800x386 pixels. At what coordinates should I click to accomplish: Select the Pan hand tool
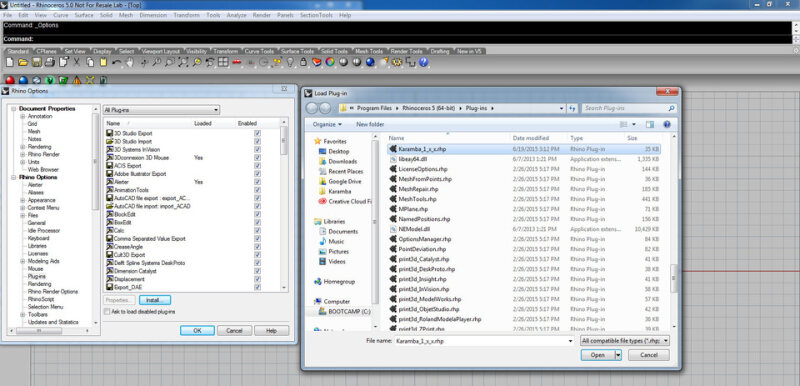click(x=130, y=62)
